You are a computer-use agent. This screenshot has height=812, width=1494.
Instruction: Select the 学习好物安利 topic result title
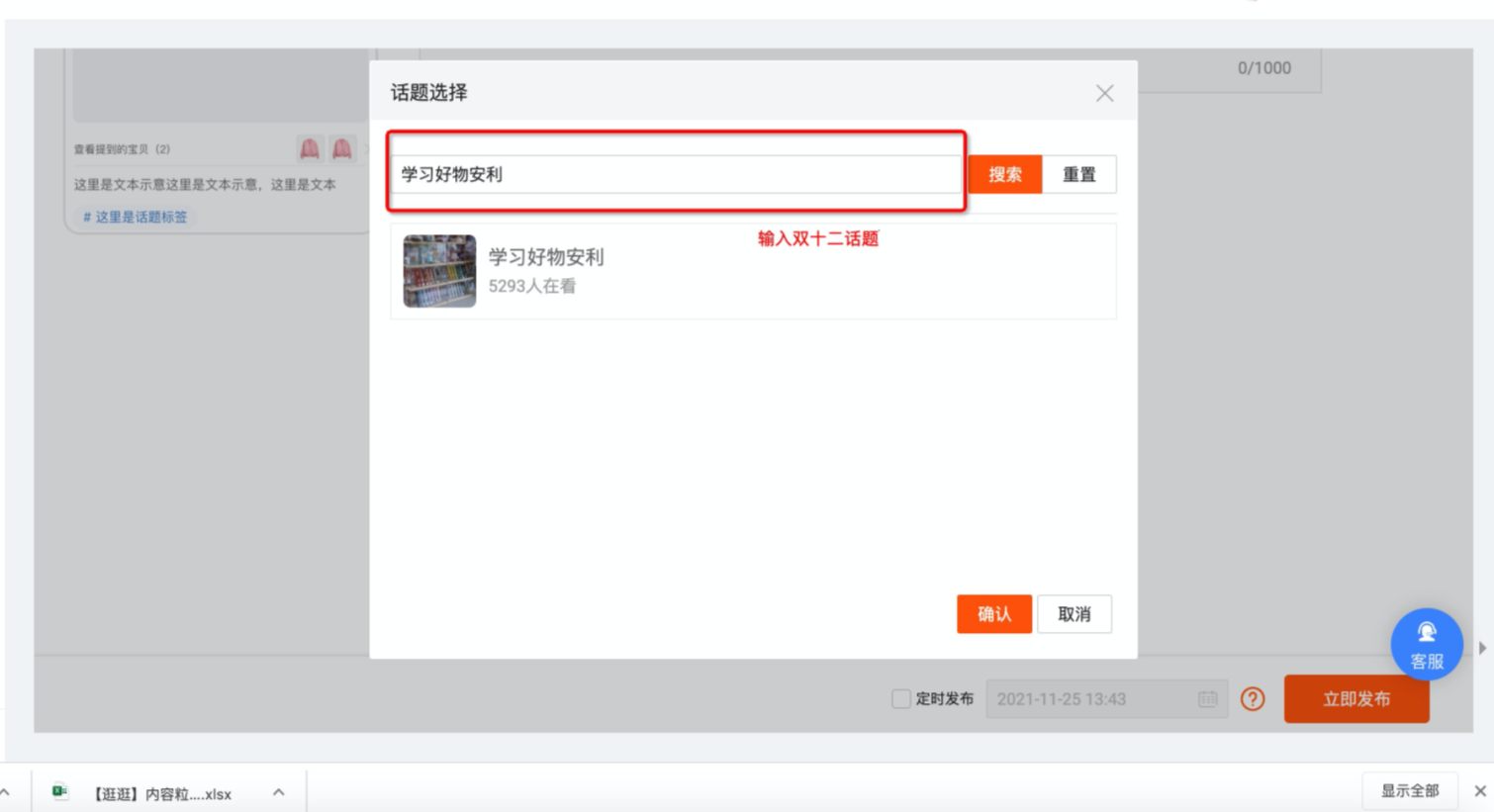(x=546, y=257)
